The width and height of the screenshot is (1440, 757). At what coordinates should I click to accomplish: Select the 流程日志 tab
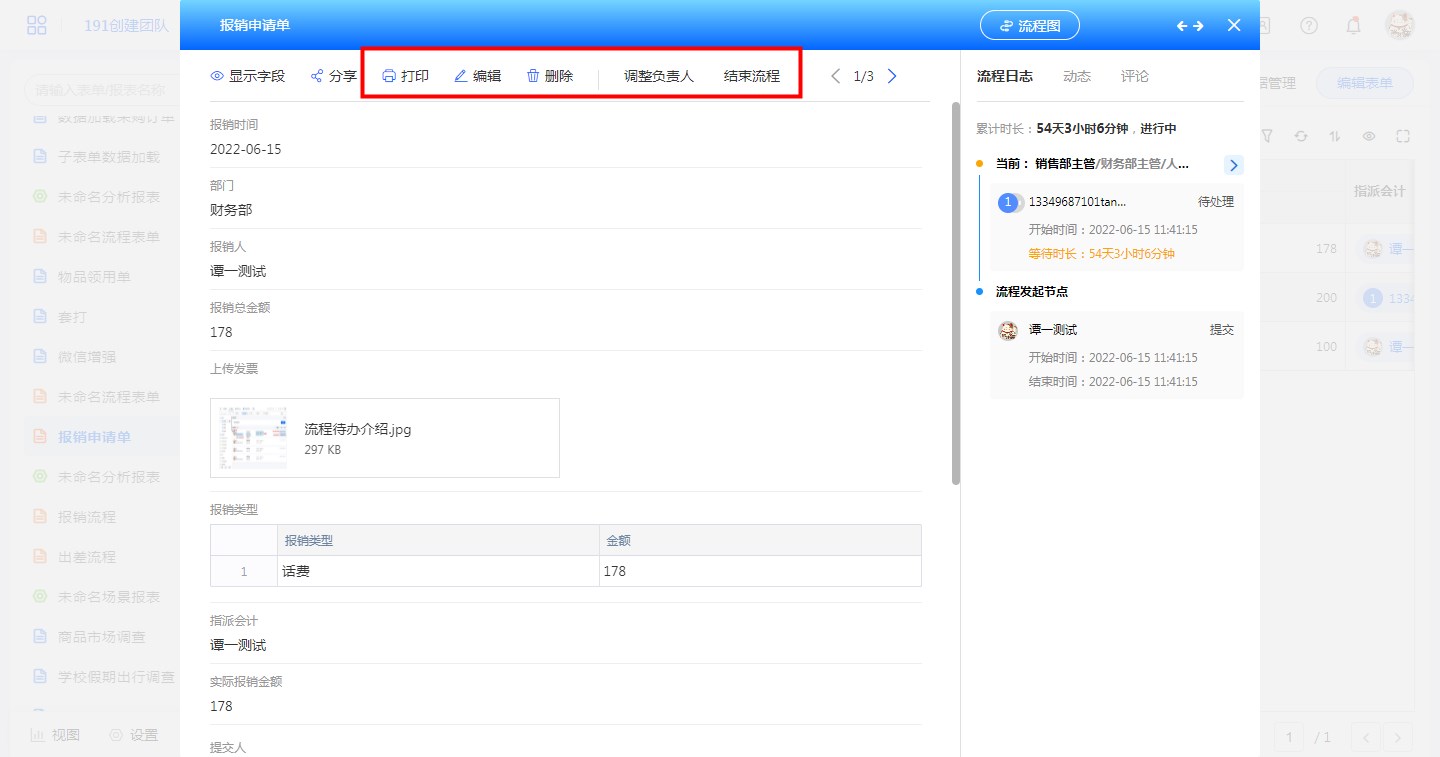coord(1004,76)
